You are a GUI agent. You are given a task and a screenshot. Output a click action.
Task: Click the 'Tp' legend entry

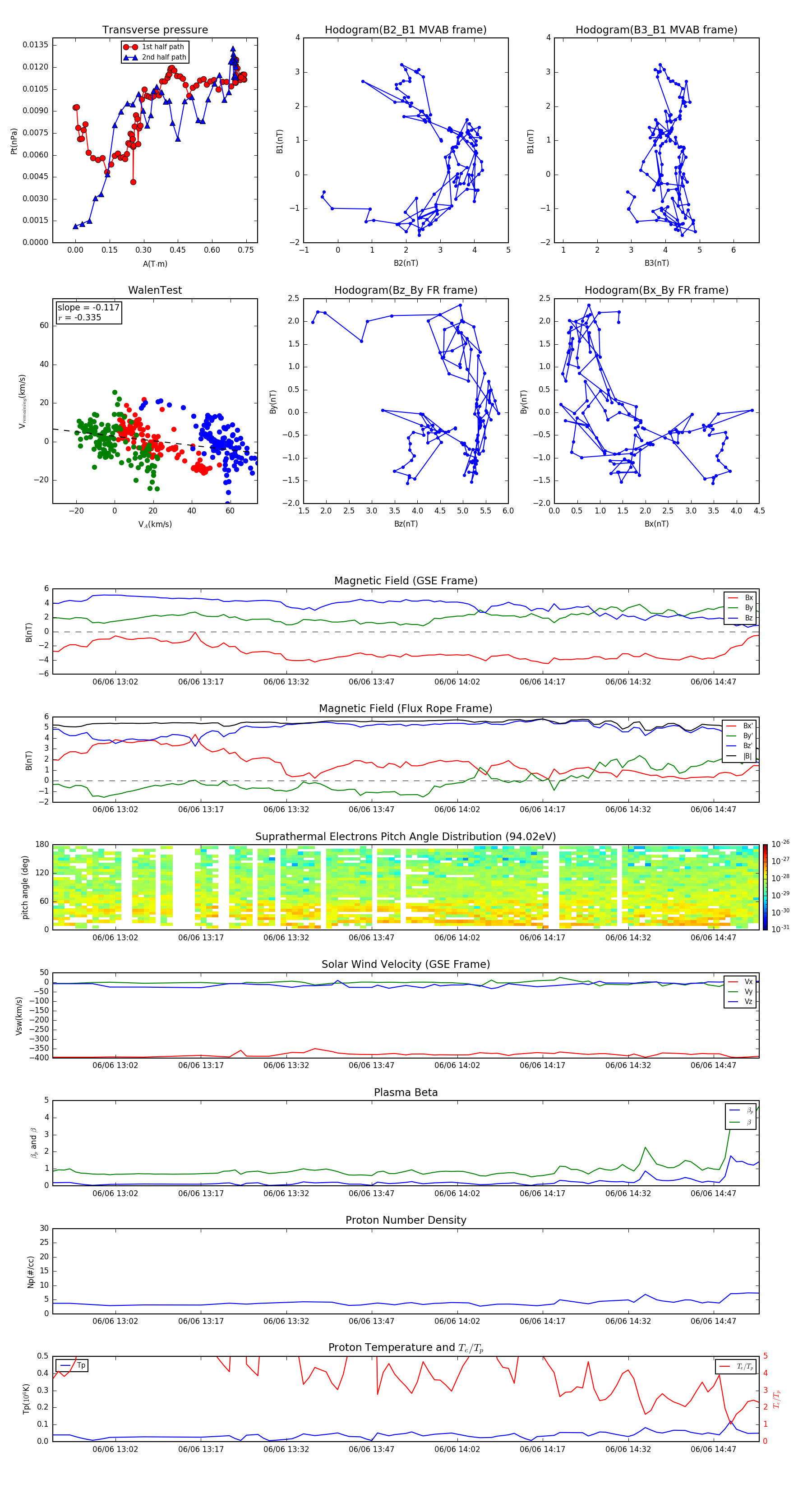point(72,1366)
